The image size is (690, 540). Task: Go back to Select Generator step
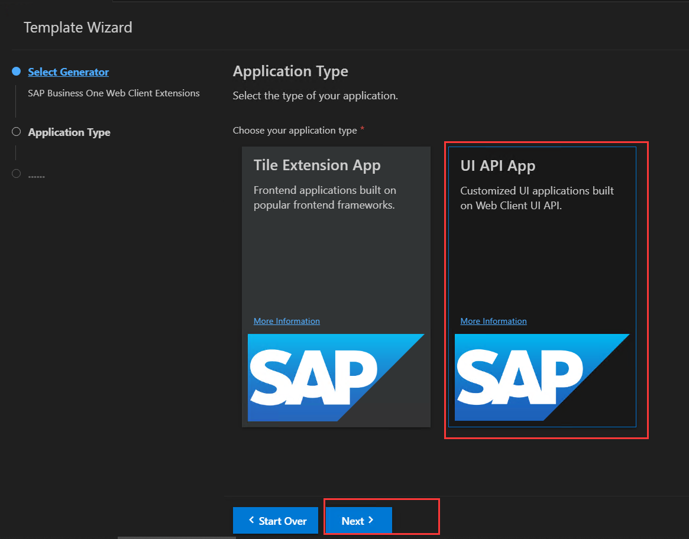tap(68, 72)
